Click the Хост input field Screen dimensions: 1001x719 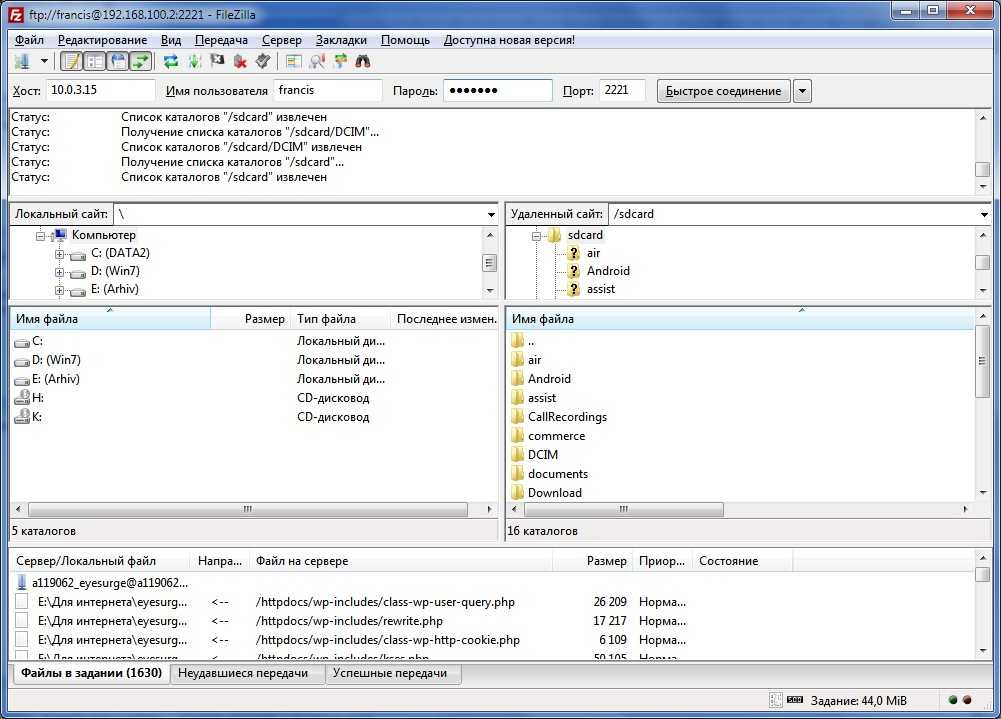(x=100, y=90)
